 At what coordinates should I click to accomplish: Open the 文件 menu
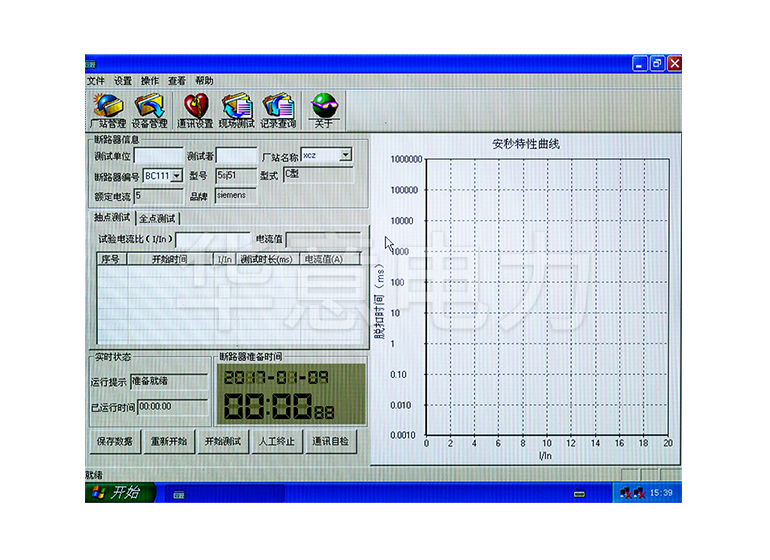coord(95,80)
